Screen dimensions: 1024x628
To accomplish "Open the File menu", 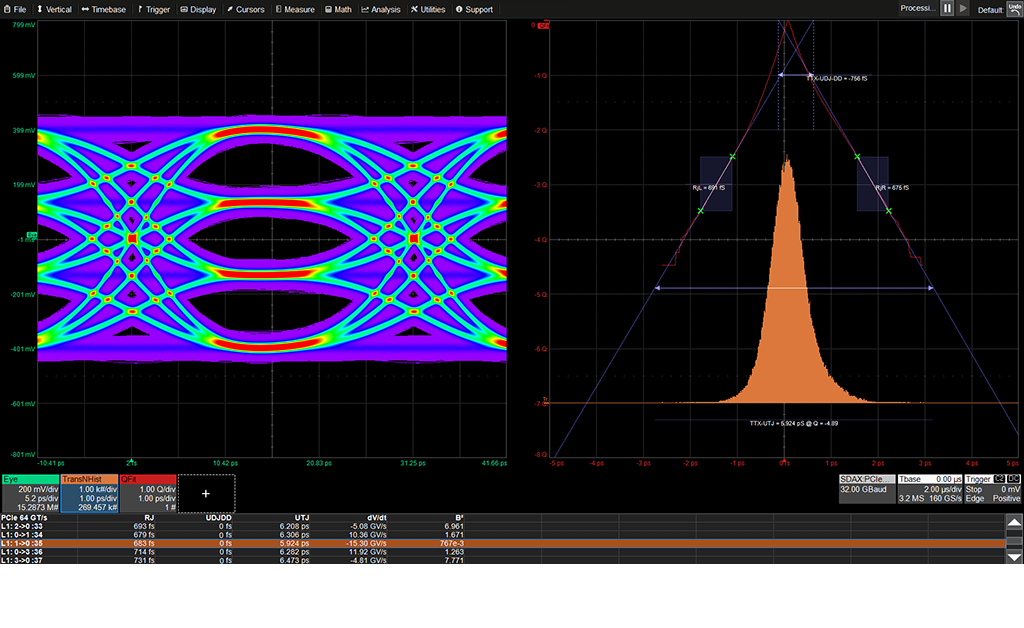I will click(15, 9).
